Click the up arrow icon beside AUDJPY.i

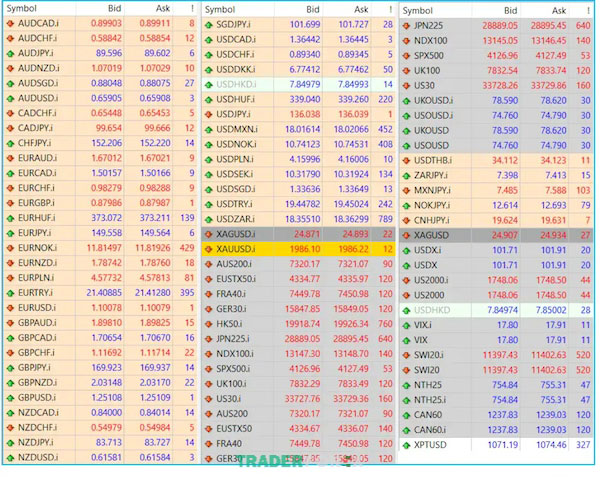point(10,54)
